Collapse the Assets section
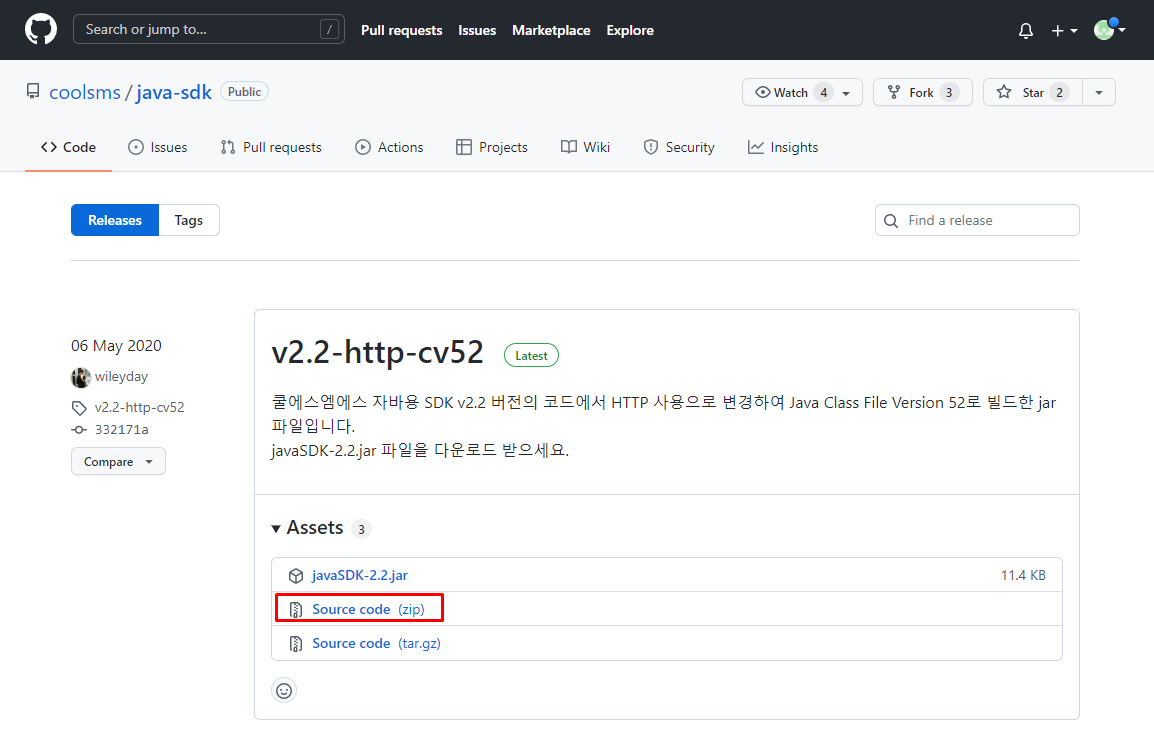 [308, 528]
